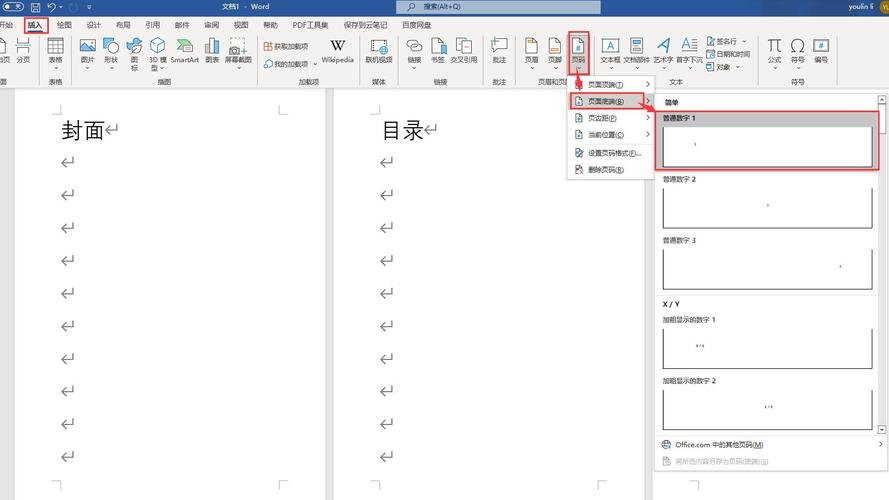Switch to the 设计 tab
The width and height of the screenshot is (889, 500).
tap(94, 25)
